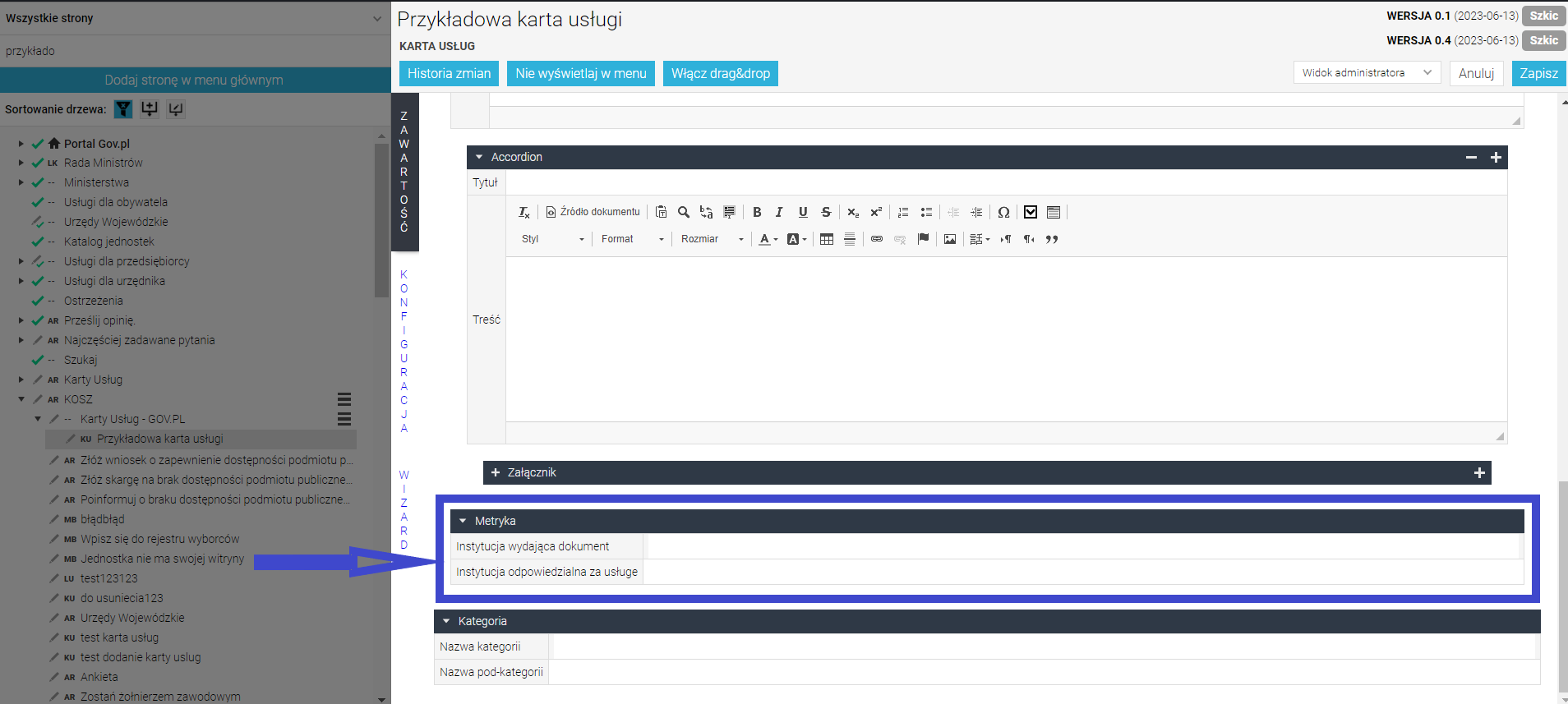Click the find and replace icon
The width and height of the screenshot is (1568, 704).
(706, 212)
